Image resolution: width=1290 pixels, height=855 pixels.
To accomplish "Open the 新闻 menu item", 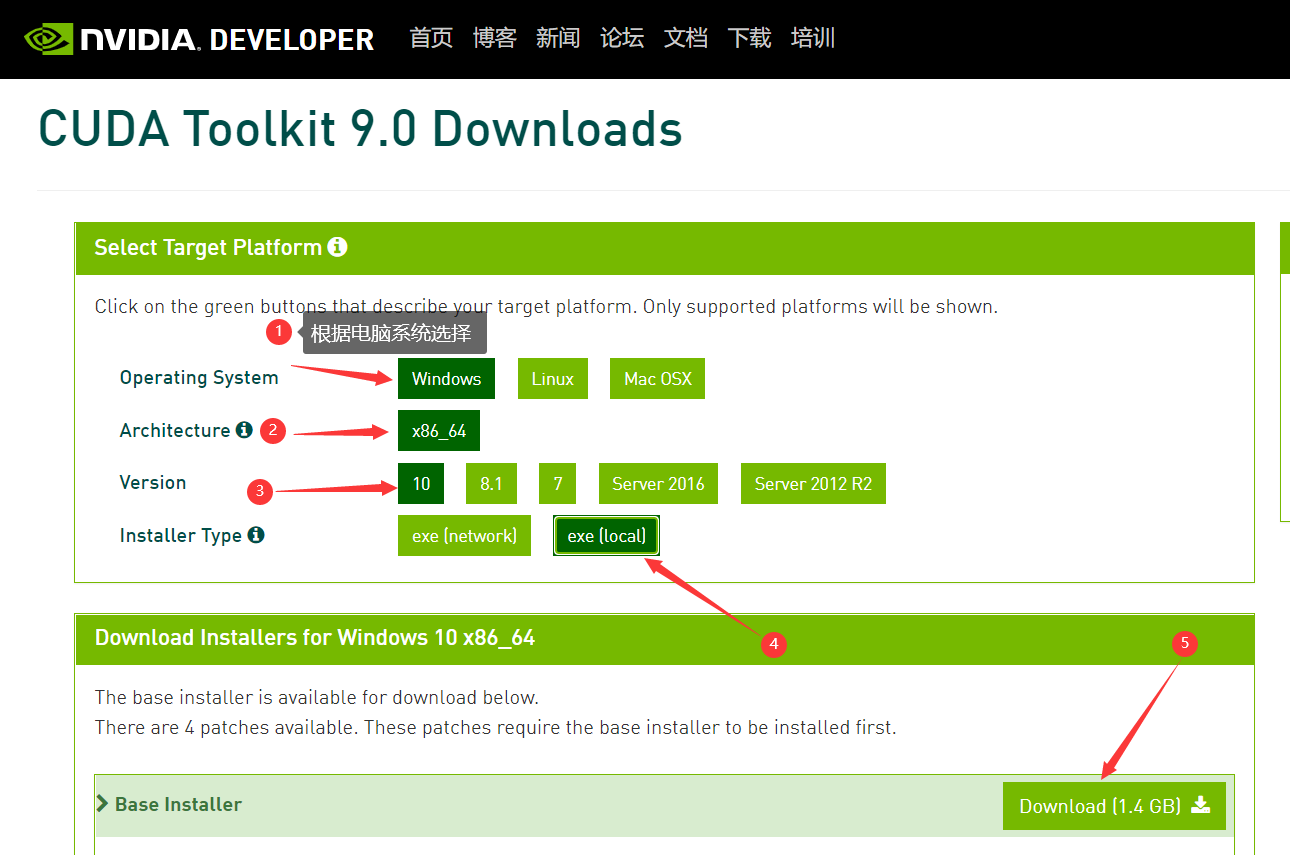I will pyautogui.click(x=558, y=38).
